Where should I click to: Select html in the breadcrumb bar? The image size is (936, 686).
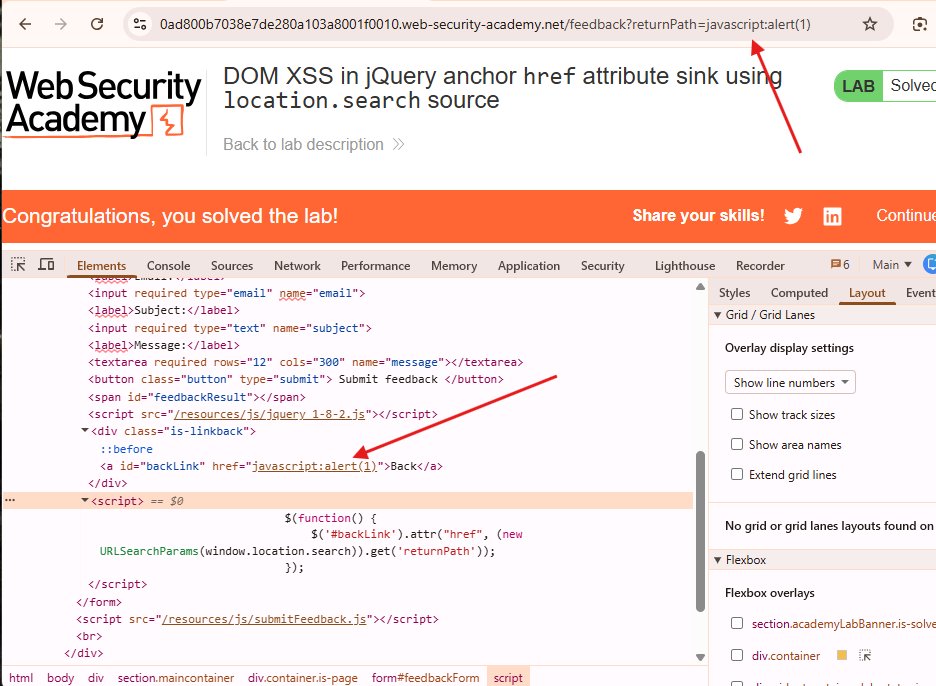[x=21, y=678]
